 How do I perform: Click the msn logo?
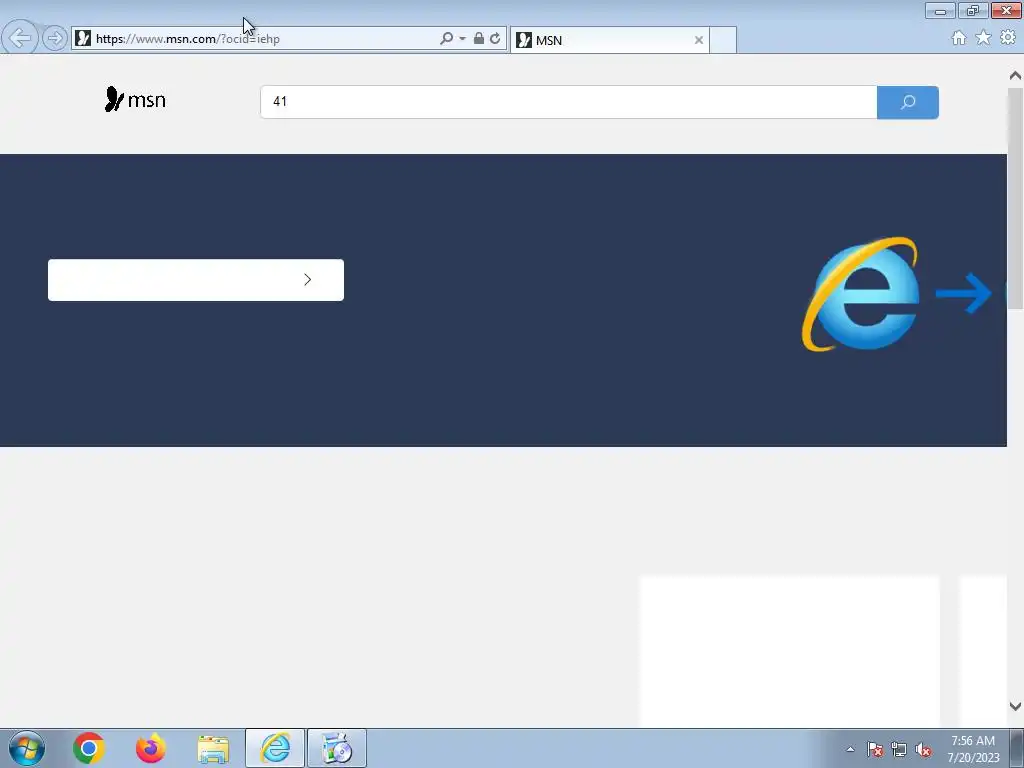135,99
